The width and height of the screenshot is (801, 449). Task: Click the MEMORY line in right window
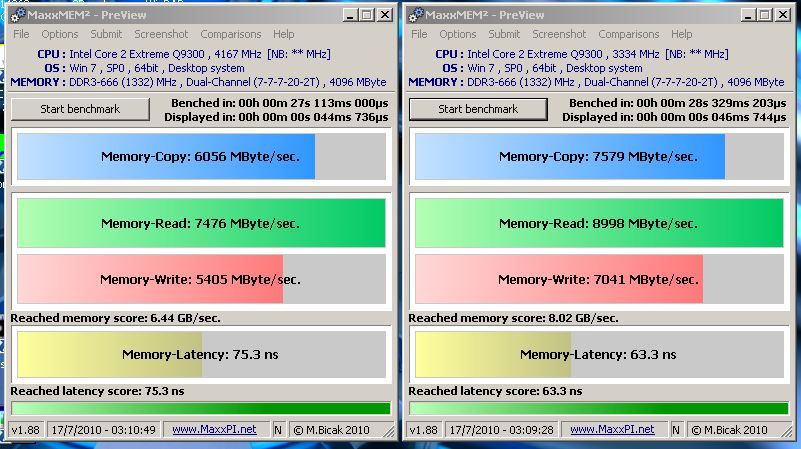pos(596,82)
